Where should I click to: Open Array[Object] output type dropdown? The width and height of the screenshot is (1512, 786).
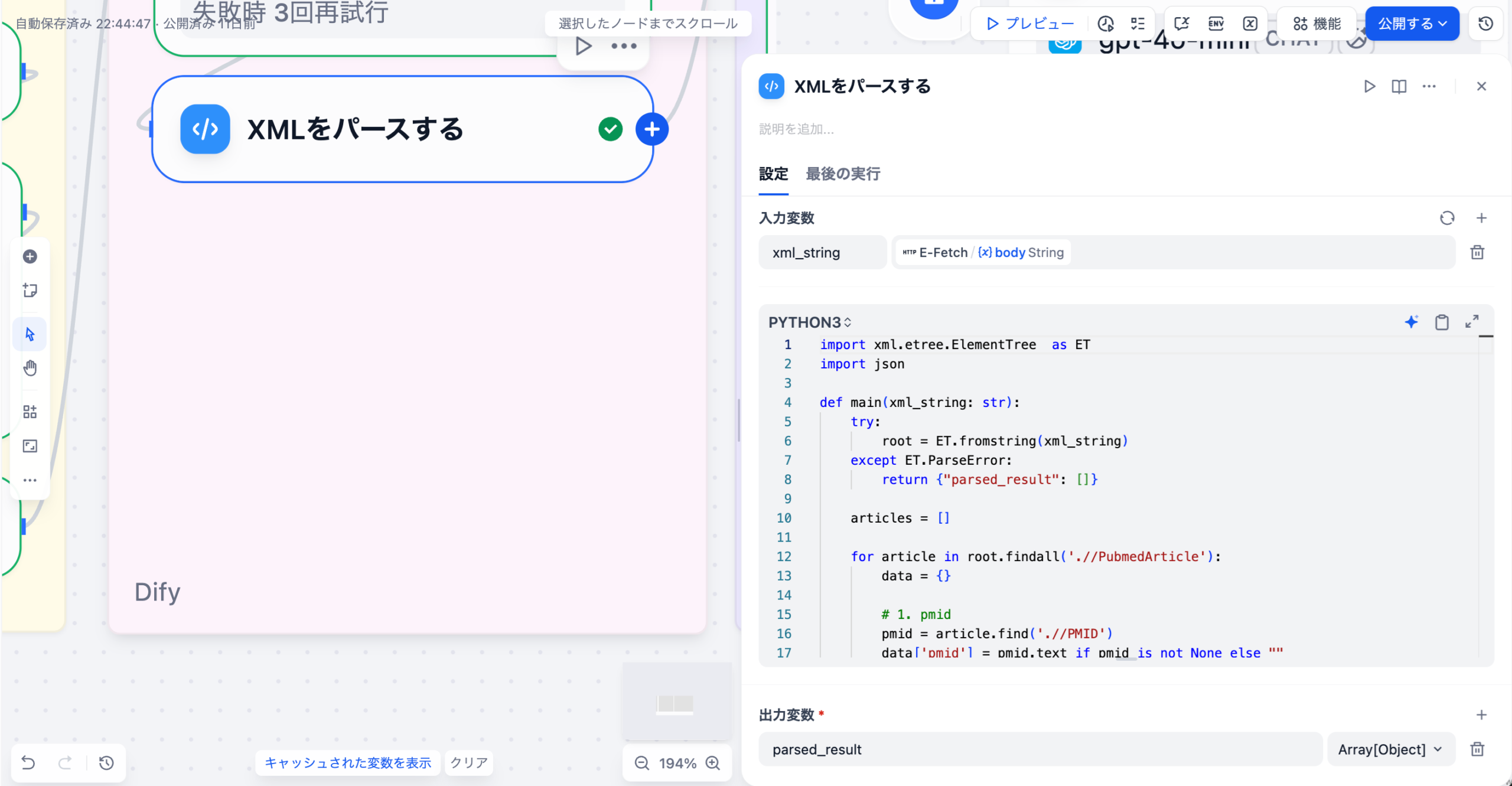(1390, 749)
